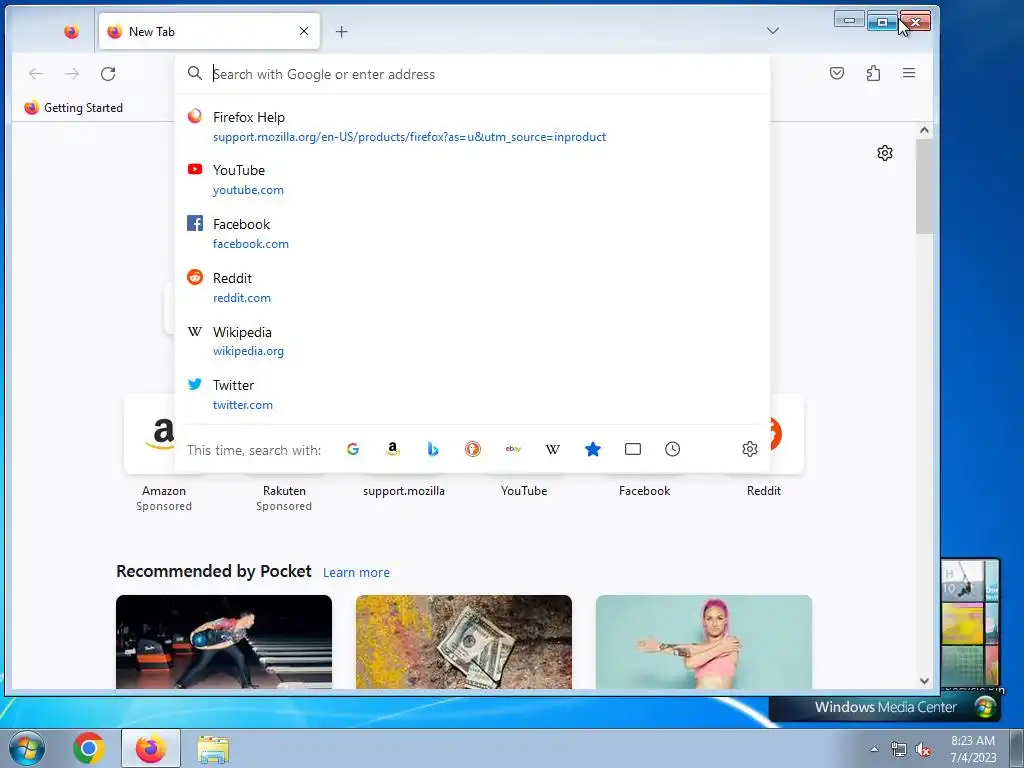Choose the Facebook suggestion in dropdown
The width and height of the screenshot is (1024, 768).
coord(472,233)
